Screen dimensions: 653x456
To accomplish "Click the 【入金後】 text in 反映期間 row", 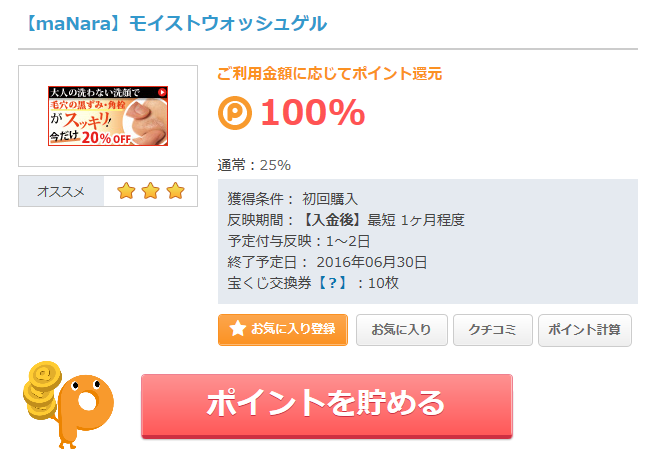I will pos(331,220).
